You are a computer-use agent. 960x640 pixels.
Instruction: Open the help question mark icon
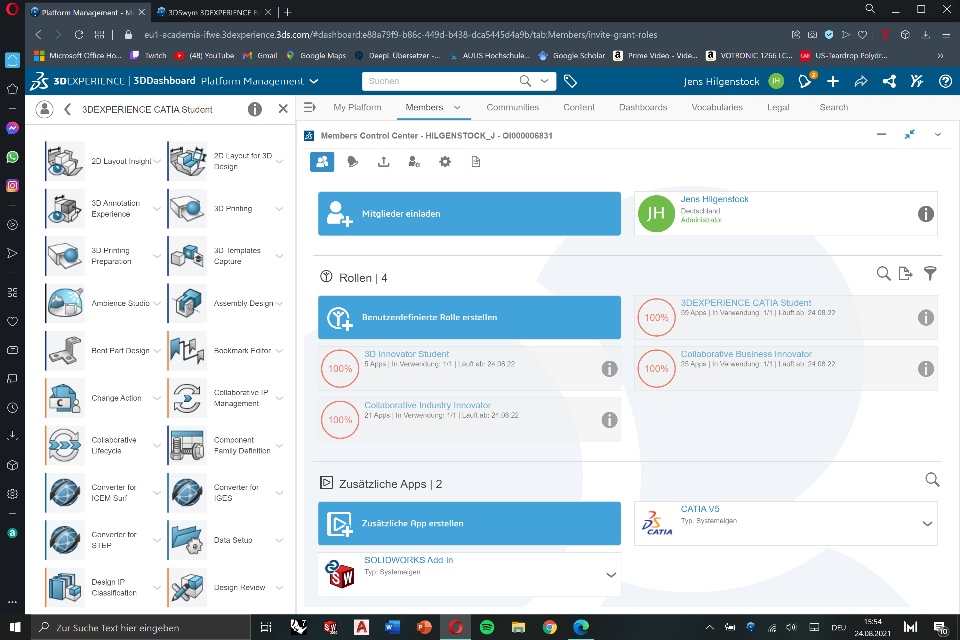click(945, 81)
